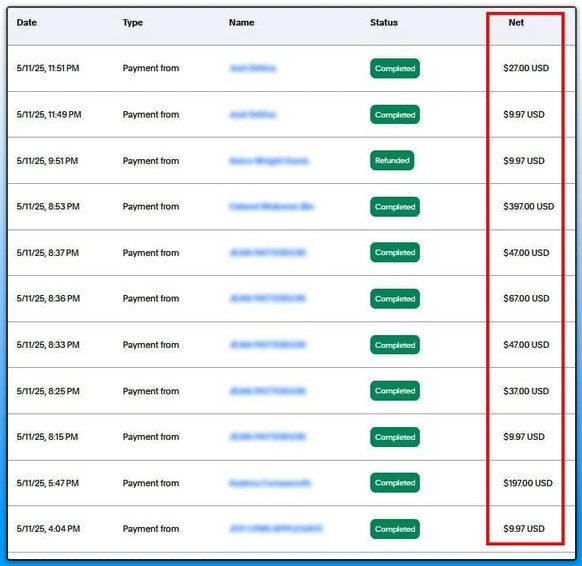Screen dimensions: 582x566
Task: Click $9.97 USD in the 8:15 PM row
Action: (524, 437)
